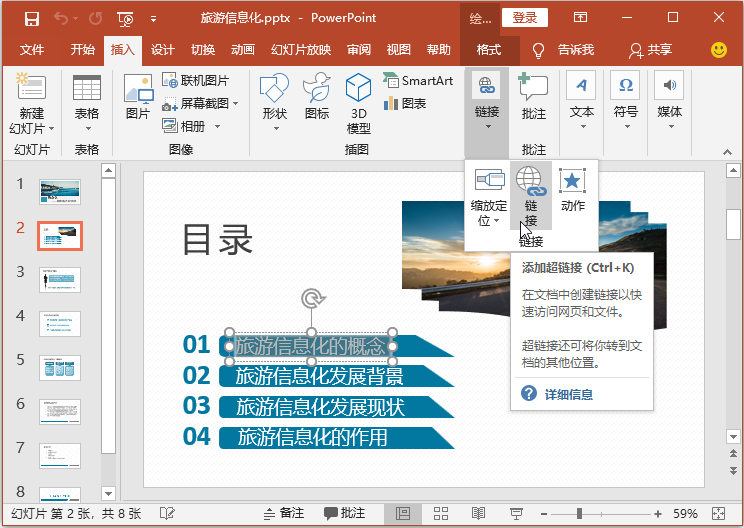The width and height of the screenshot is (744, 528).
Task: Switch to the 审阅 tab
Action: pyautogui.click(x=359, y=50)
